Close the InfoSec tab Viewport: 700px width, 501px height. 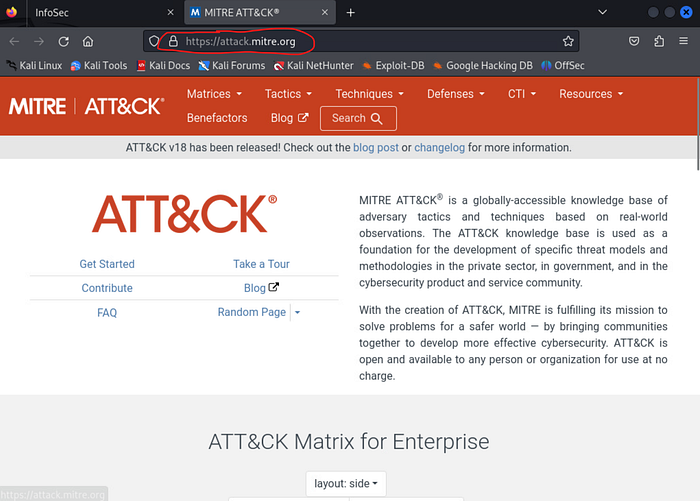171,13
